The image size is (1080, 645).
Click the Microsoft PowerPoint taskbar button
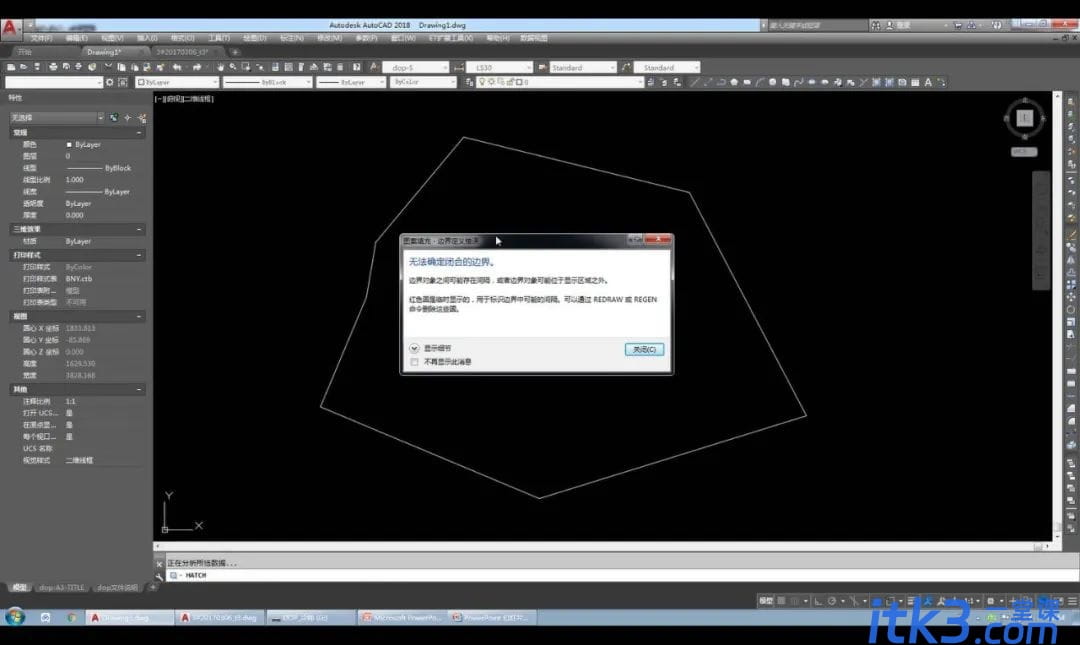[x=402, y=617]
